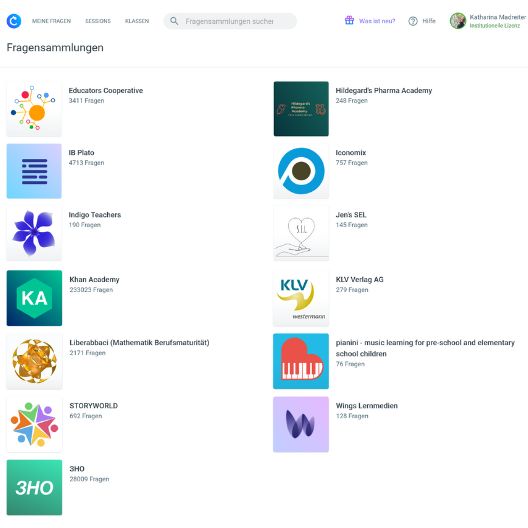Select the 3HO green logo tile

(x=34, y=488)
